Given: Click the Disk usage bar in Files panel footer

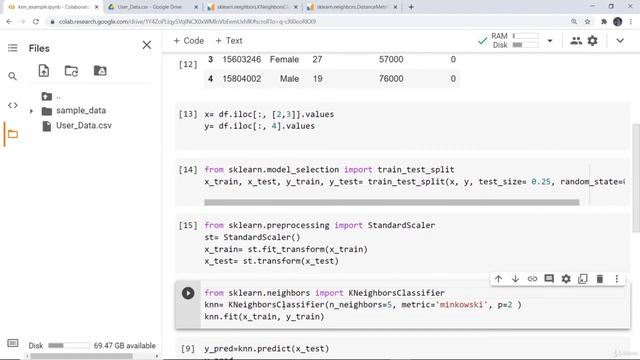Looking at the screenshot, I should 69,346.
